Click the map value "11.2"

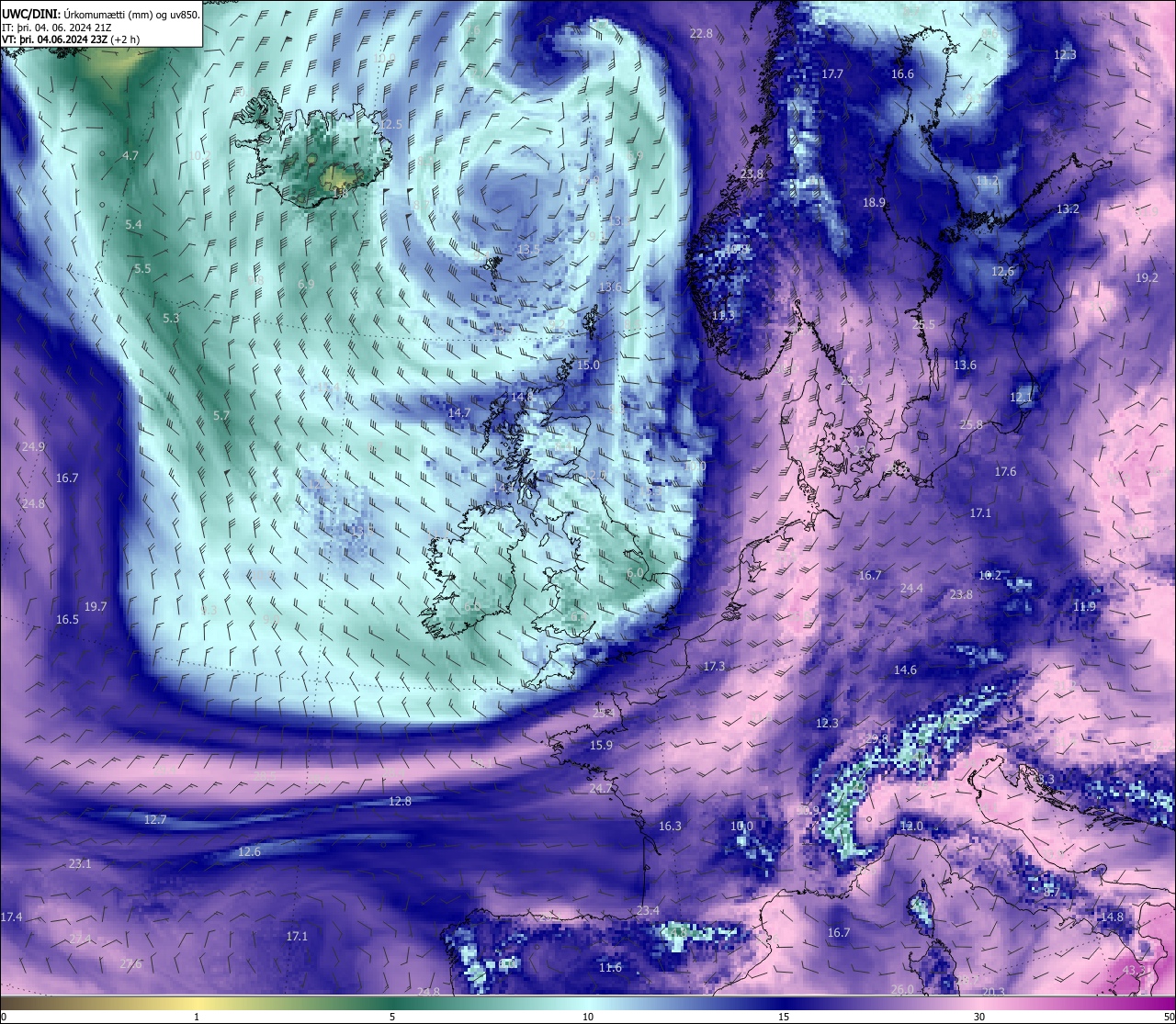click(988, 180)
